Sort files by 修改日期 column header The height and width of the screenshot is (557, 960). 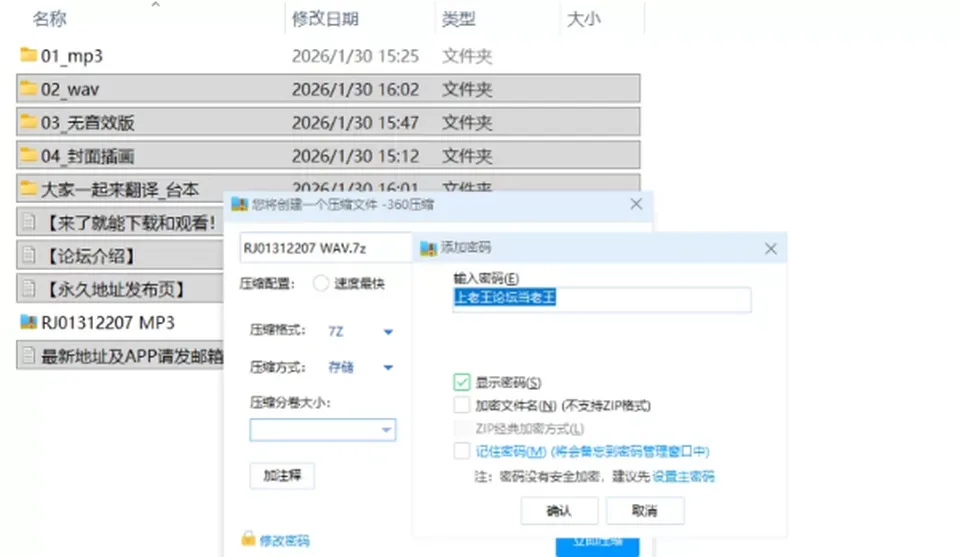[x=325, y=19]
